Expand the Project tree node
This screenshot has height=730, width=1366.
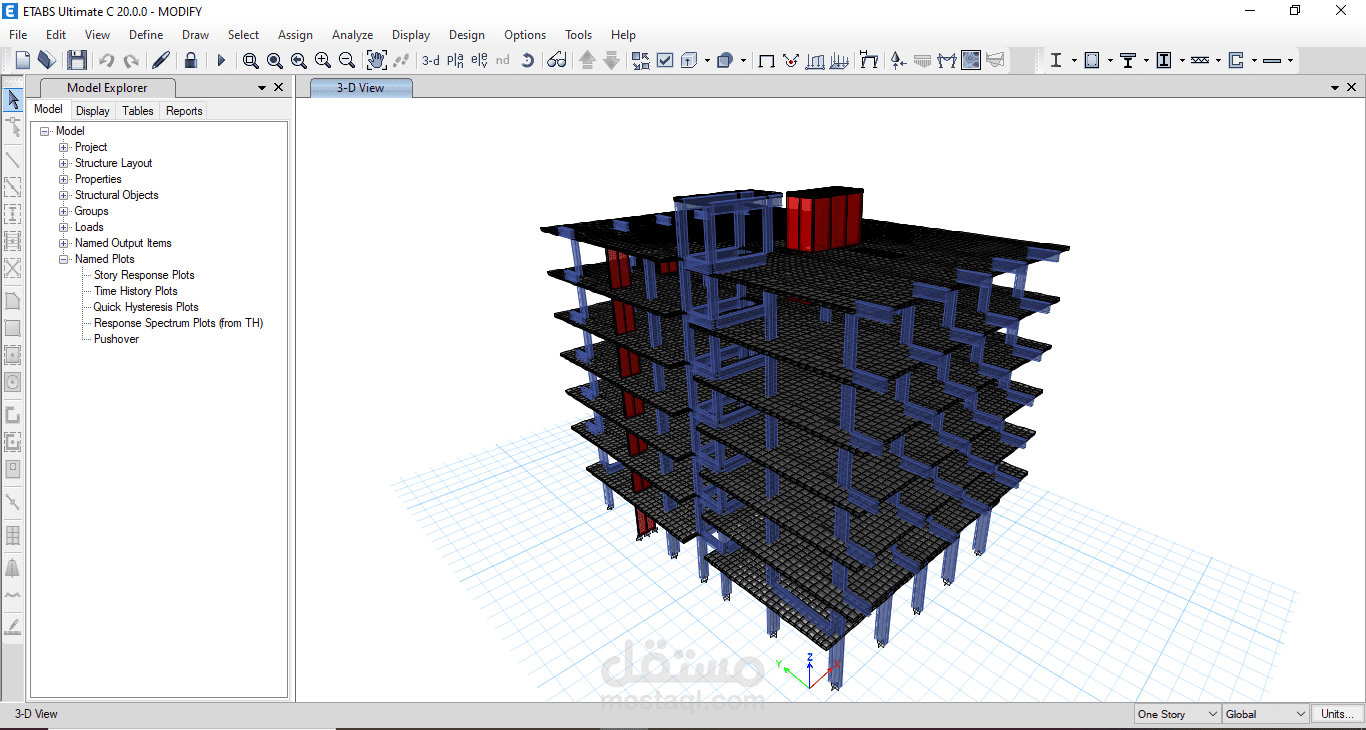(64, 147)
